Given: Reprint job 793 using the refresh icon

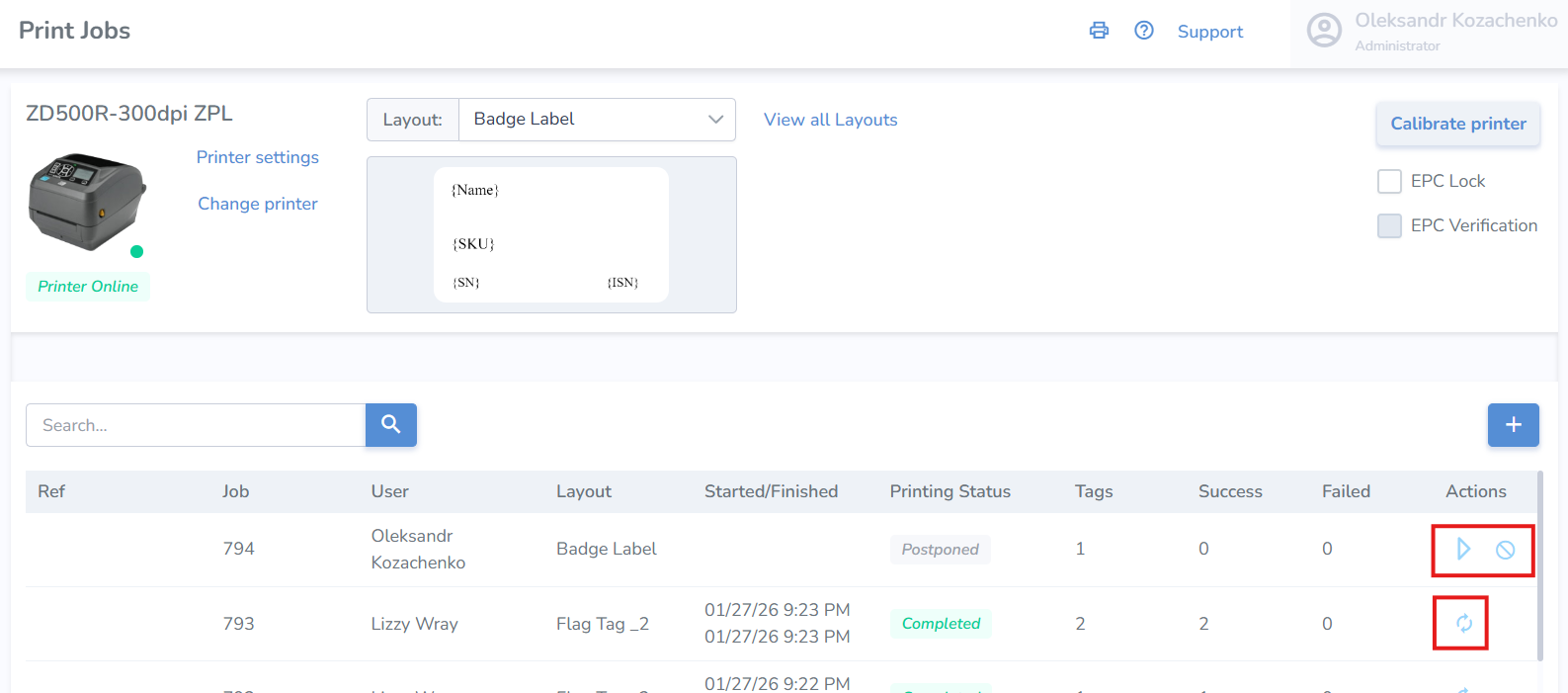Looking at the screenshot, I should pos(1463,623).
